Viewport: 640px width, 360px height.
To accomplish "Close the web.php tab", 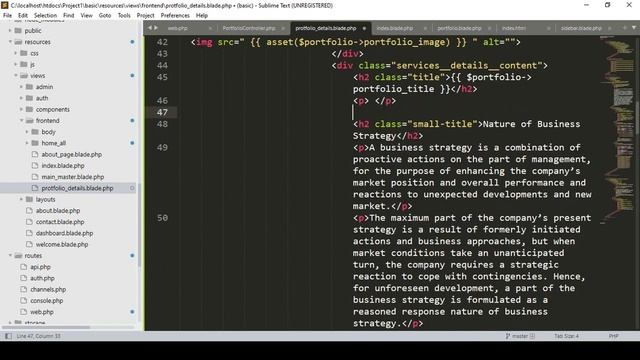I will tap(210, 29).
